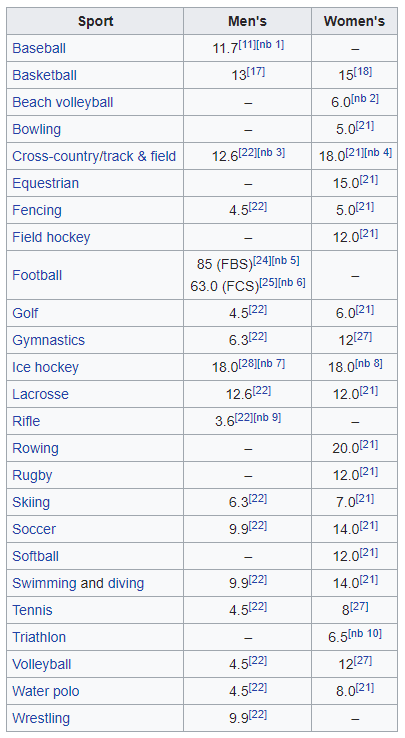Image resolution: width=405 pixels, height=738 pixels.
Task: Follow the Triathlon link
Action: pyautogui.click(x=39, y=637)
